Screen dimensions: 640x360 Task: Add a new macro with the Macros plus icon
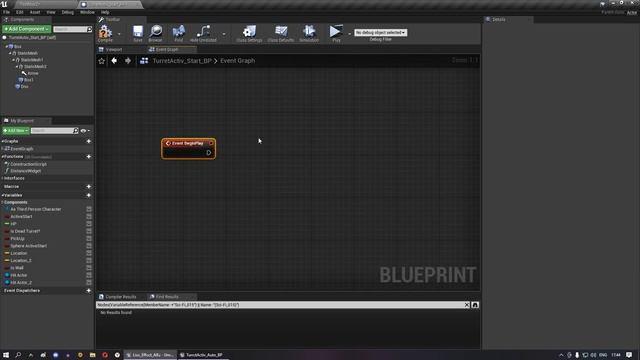tap(89, 187)
